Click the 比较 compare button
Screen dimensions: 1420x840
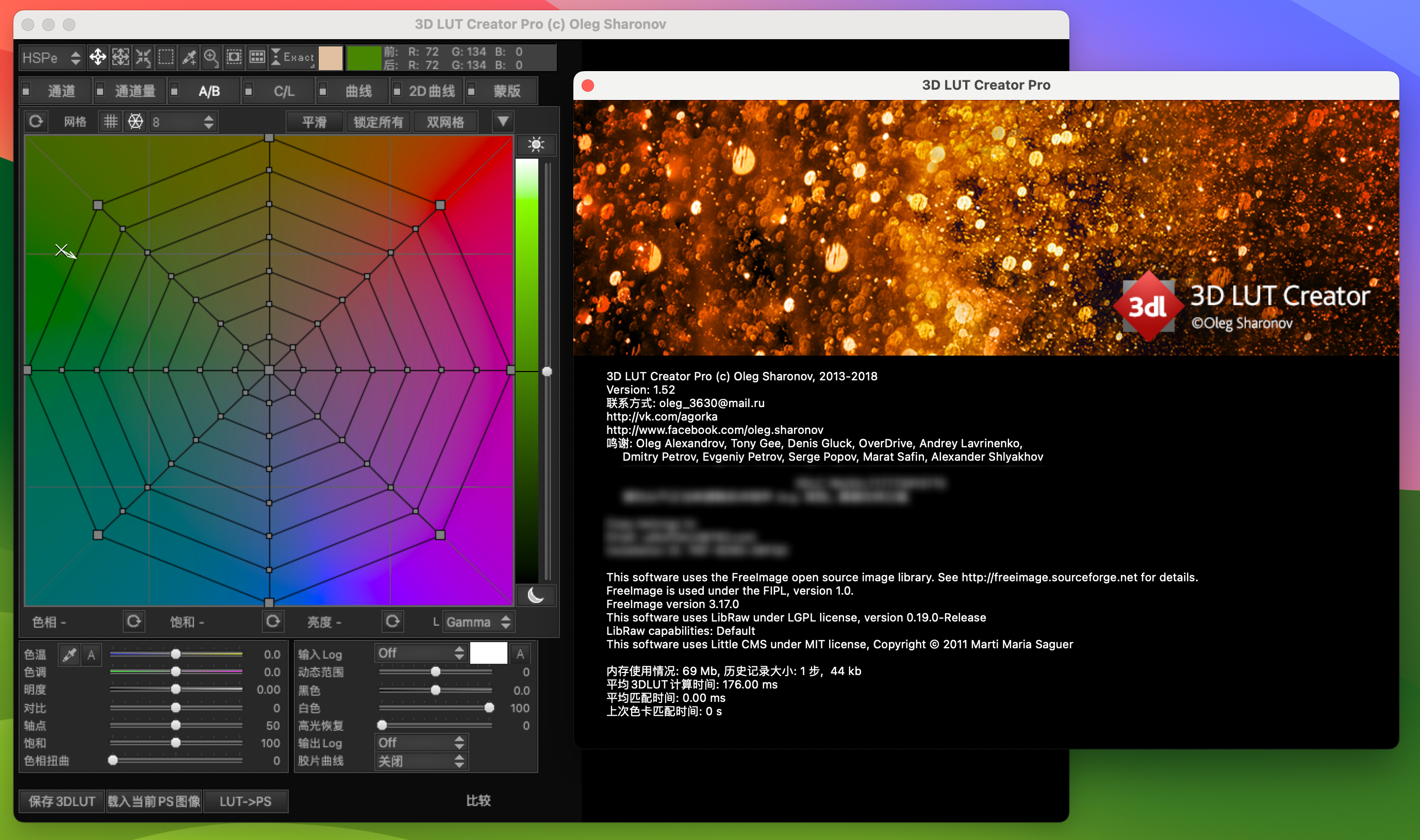pos(478,800)
